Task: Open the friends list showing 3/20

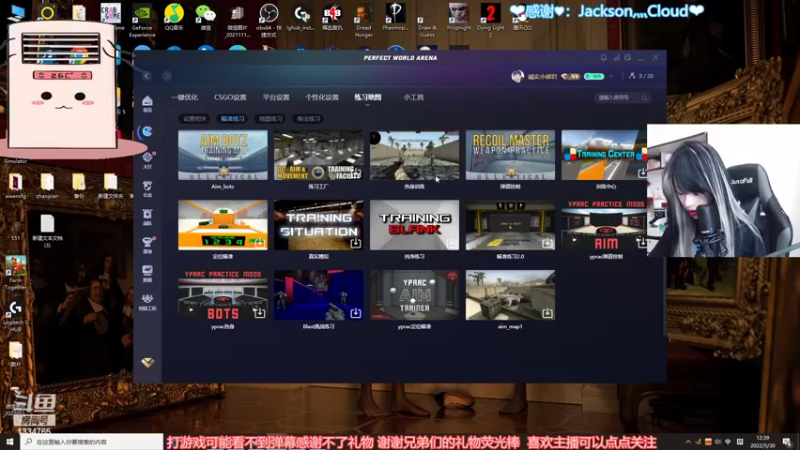Action: 641,76
